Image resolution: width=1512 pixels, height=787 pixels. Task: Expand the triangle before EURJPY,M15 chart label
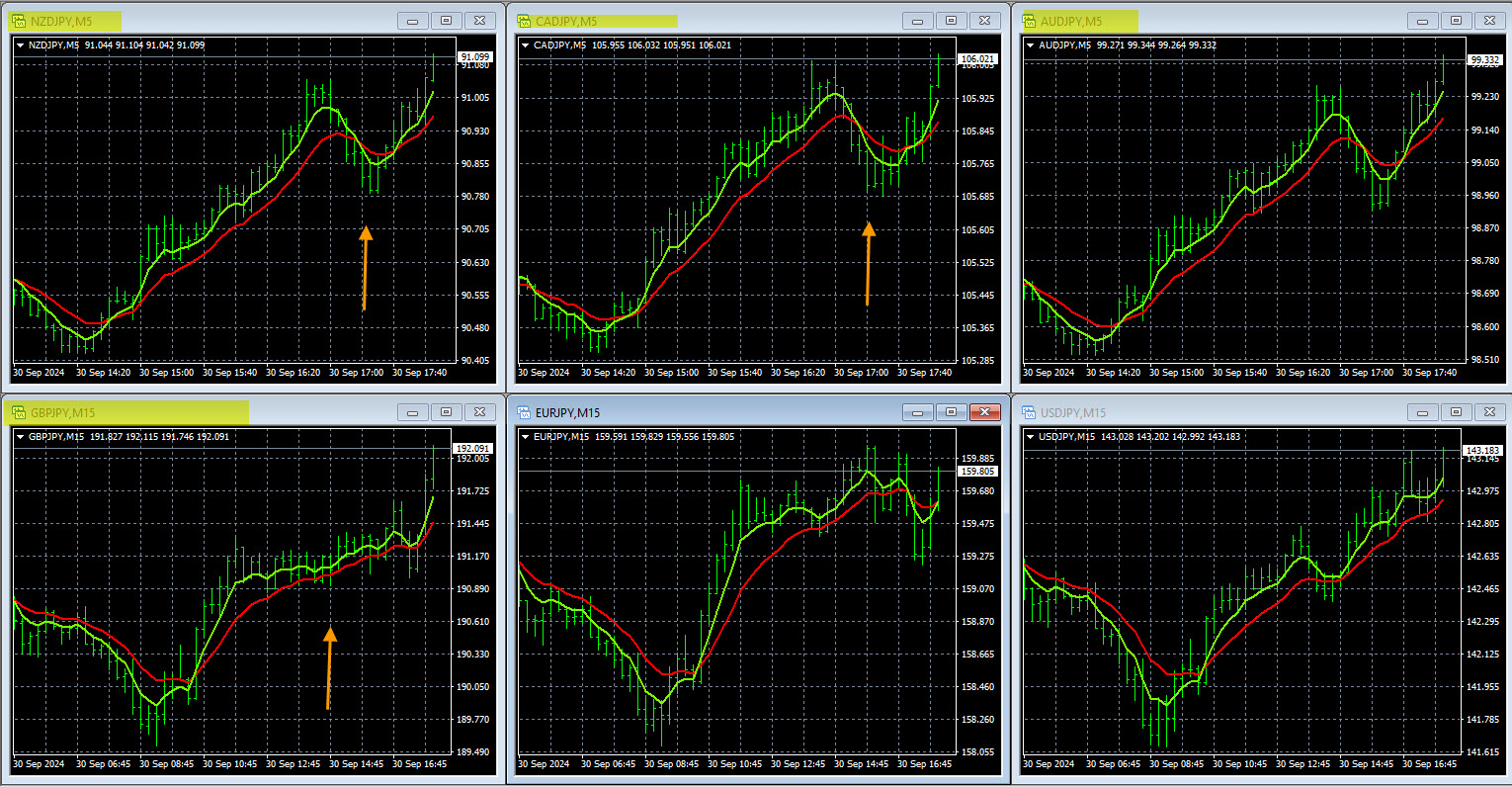525,437
